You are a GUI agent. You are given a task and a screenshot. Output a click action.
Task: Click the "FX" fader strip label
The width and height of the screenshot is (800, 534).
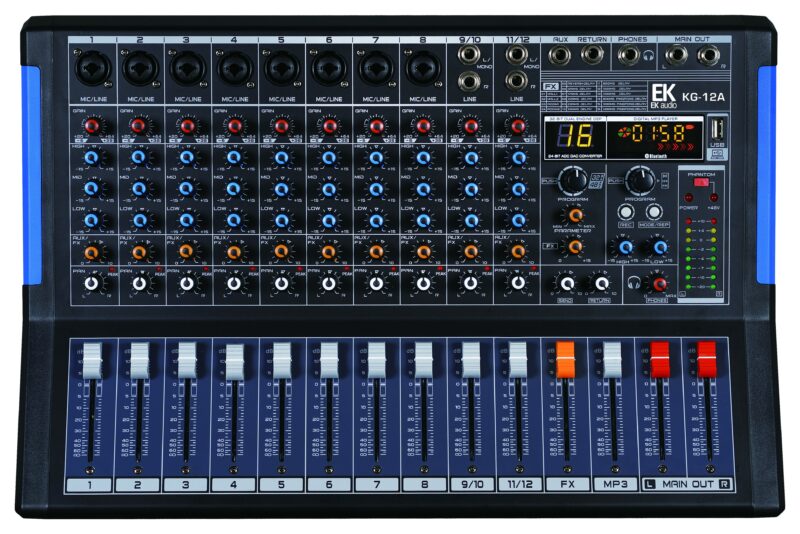click(567, 484)
